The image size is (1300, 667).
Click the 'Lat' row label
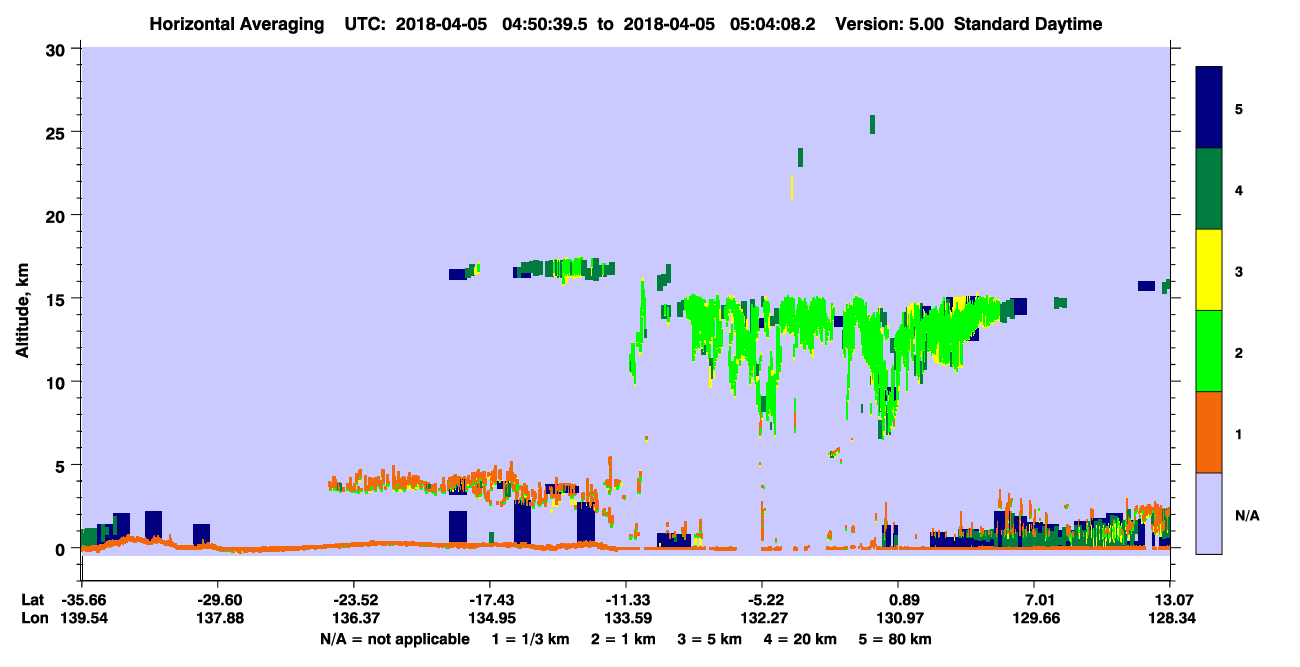click(x=33, y=599)
